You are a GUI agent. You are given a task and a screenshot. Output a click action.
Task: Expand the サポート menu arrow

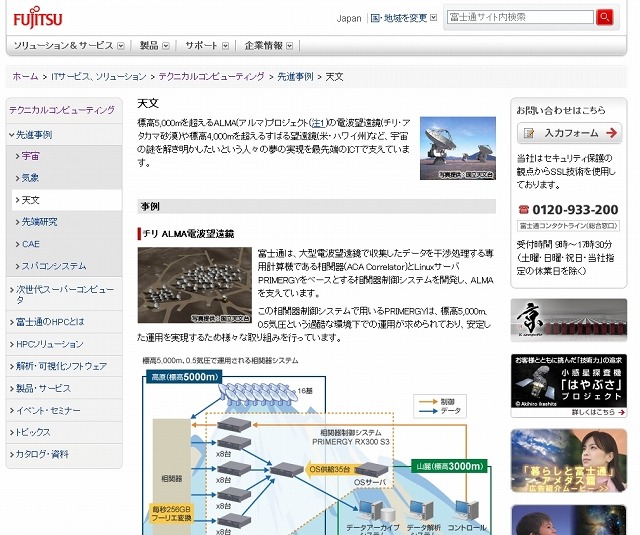click(x=225, y=46)
